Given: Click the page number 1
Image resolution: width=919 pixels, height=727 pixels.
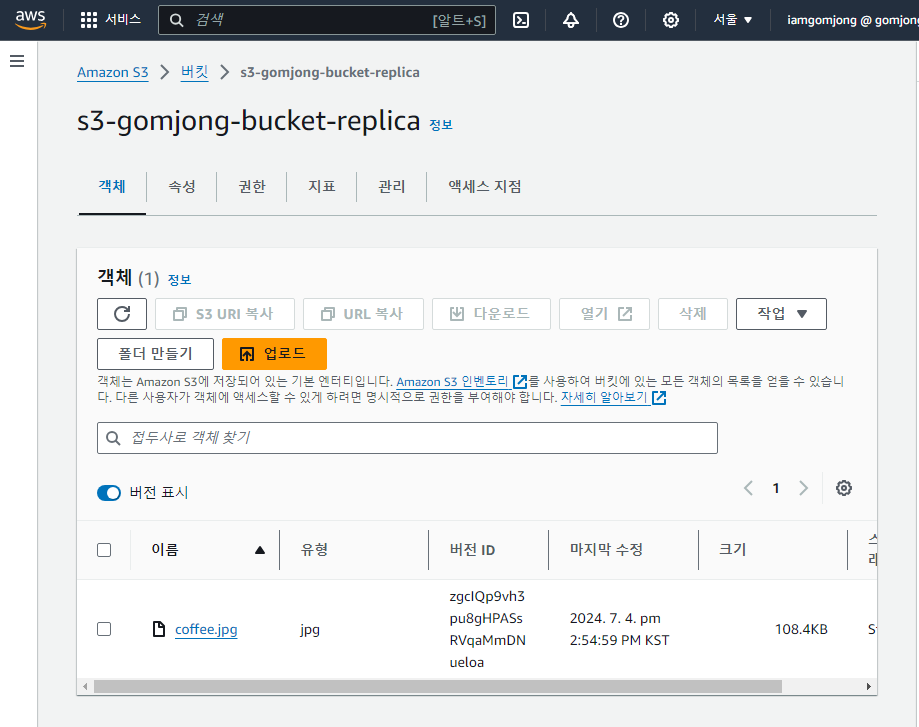Looking at the screenshot, I should click(776, 488).
